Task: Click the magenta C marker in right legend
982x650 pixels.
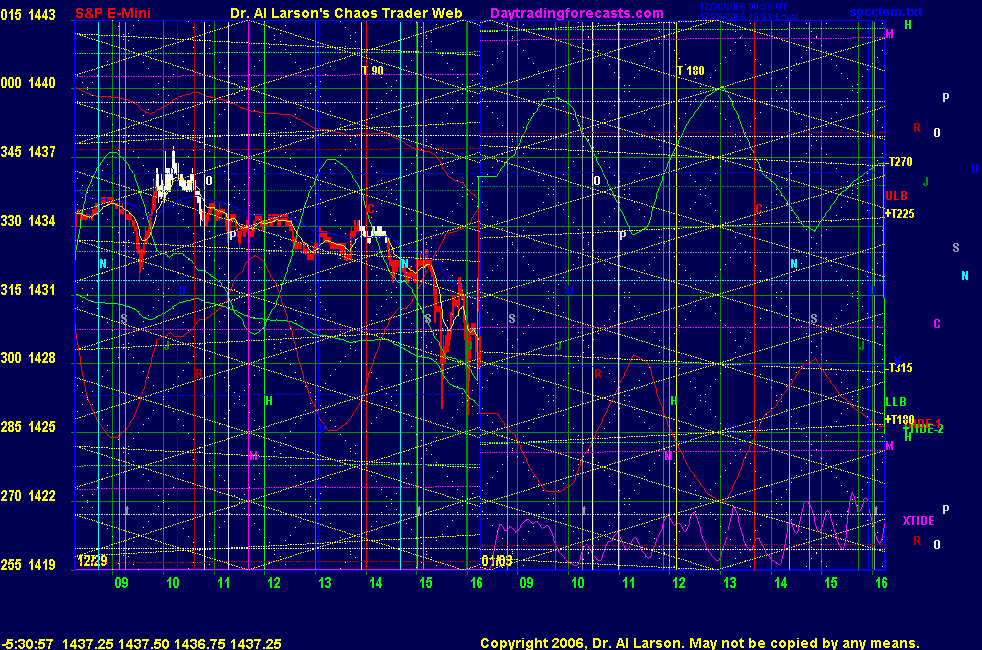Action: tap(937, 323)
